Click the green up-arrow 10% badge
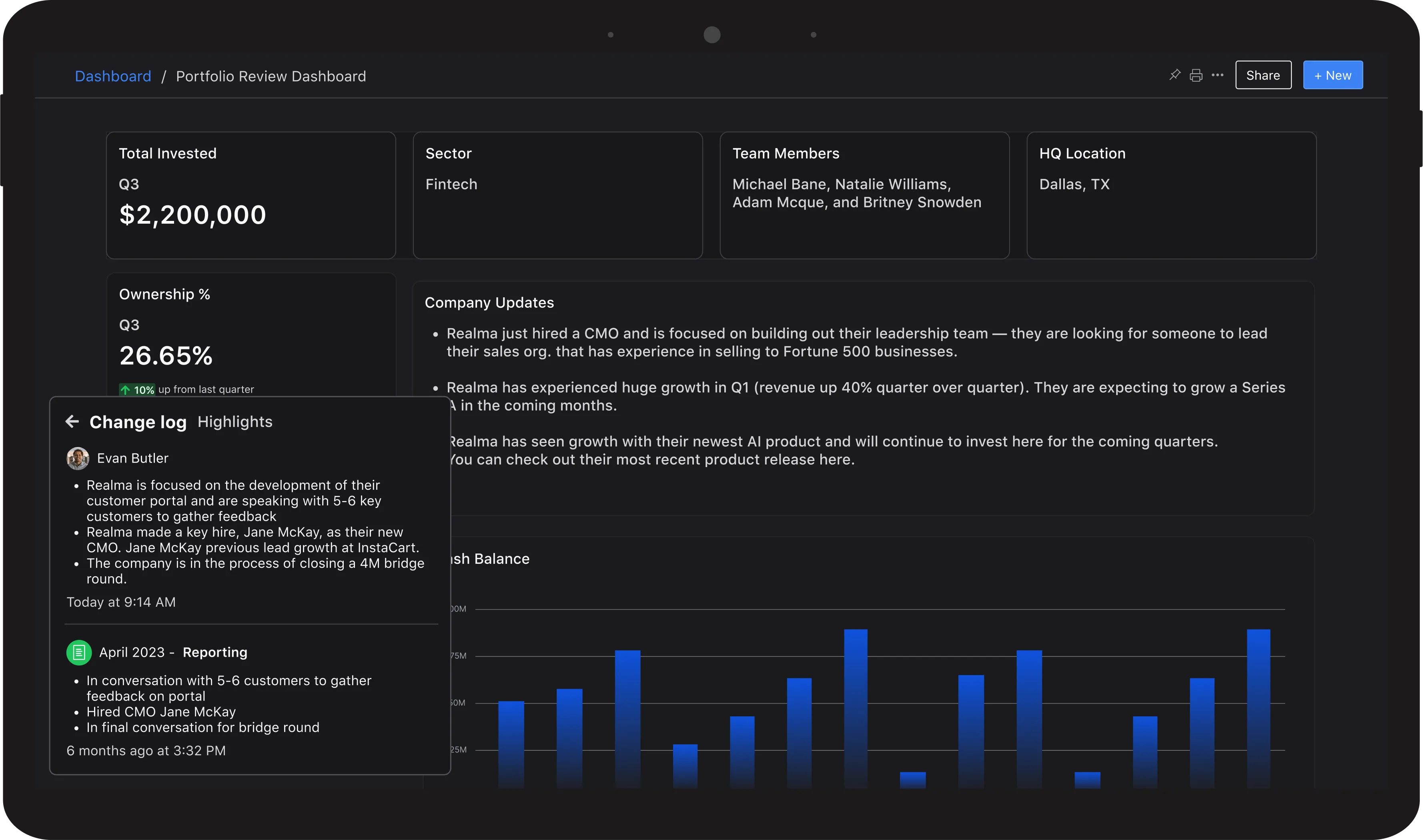Image resolution: width=1423 pixels, height=840 pixels. pos(136,389)
